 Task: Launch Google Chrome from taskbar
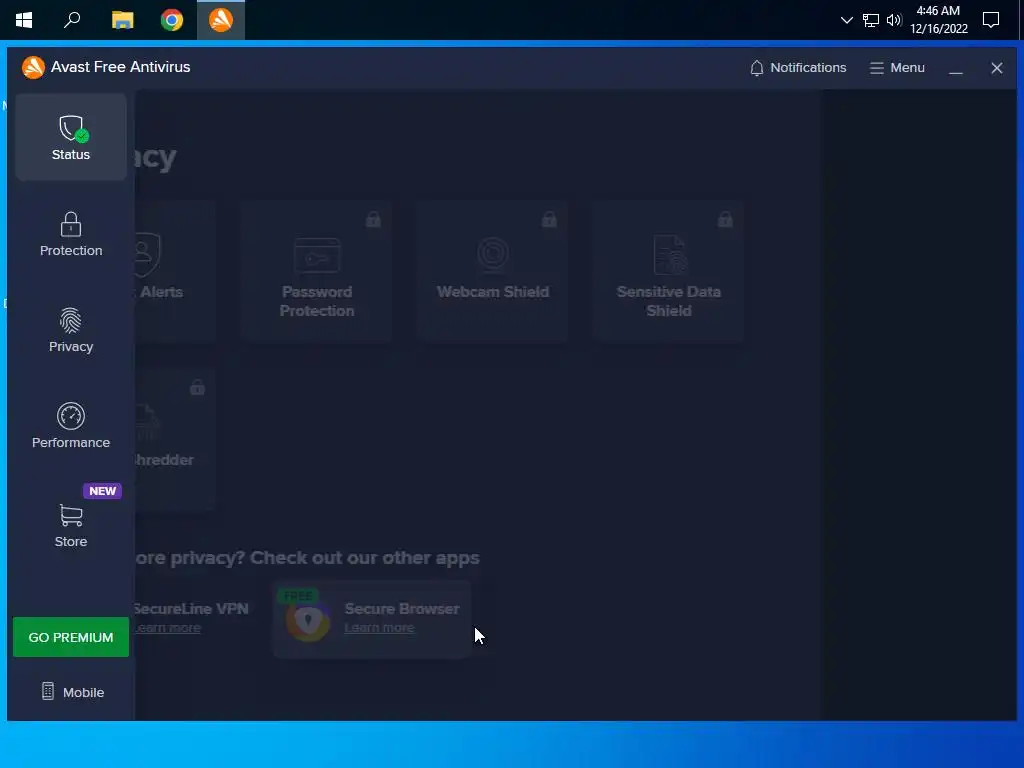(x=172, y=20)
